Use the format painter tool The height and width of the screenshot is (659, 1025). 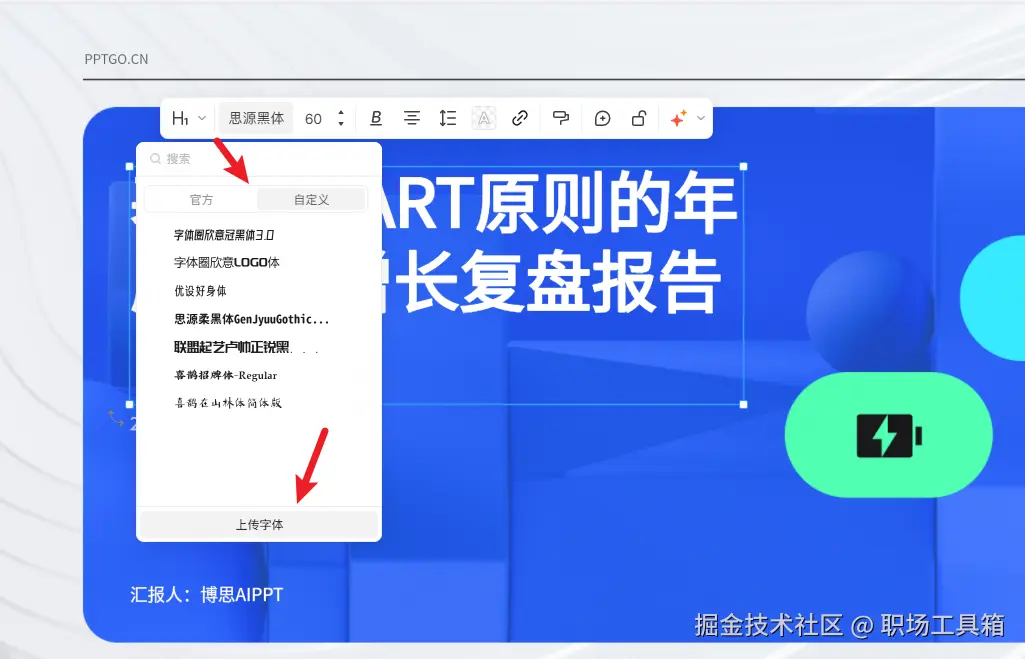click(x=561, y=118)
